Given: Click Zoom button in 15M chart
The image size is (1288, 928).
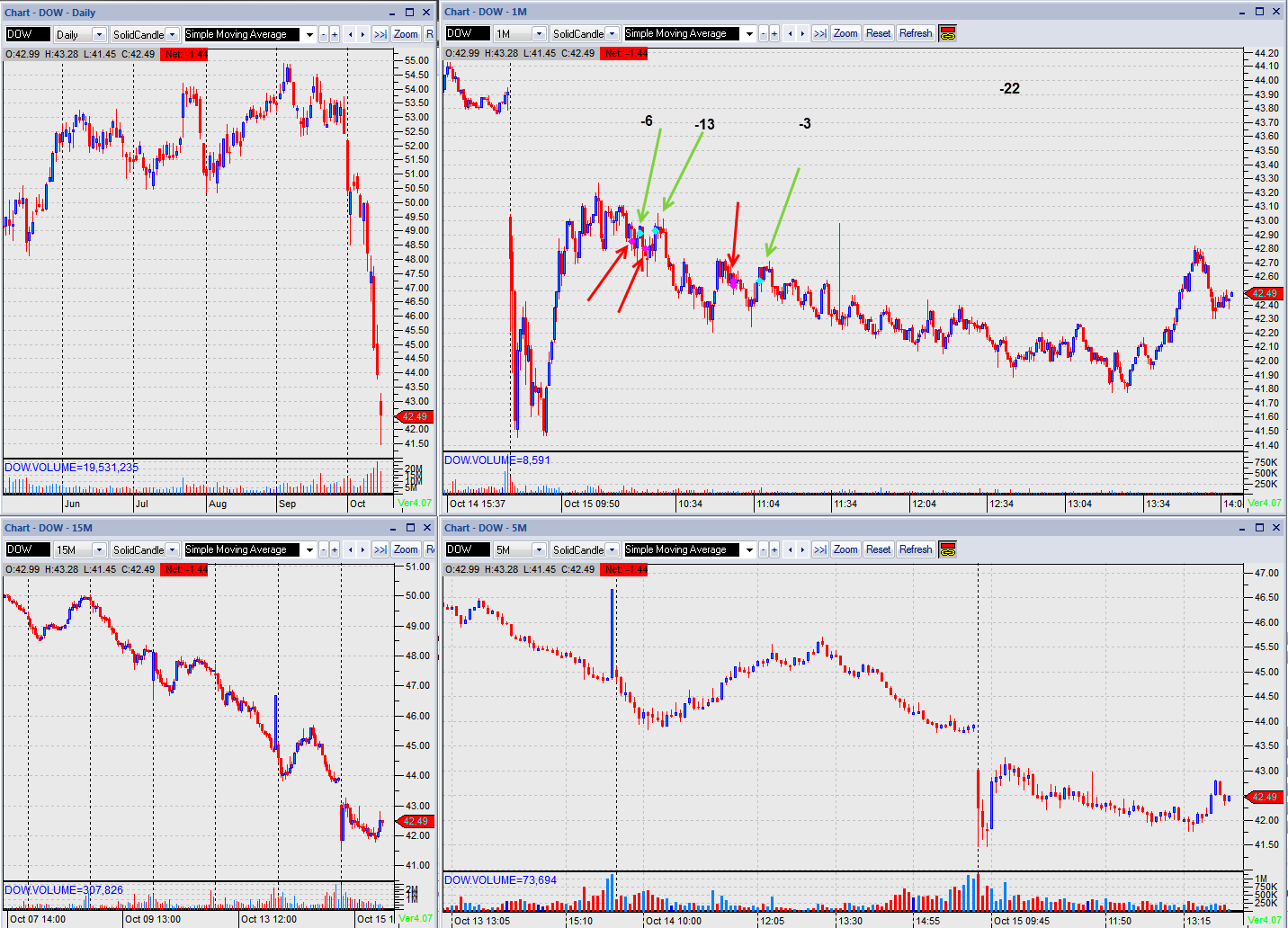Looking at the screenshot, I should tap(406, 549).
